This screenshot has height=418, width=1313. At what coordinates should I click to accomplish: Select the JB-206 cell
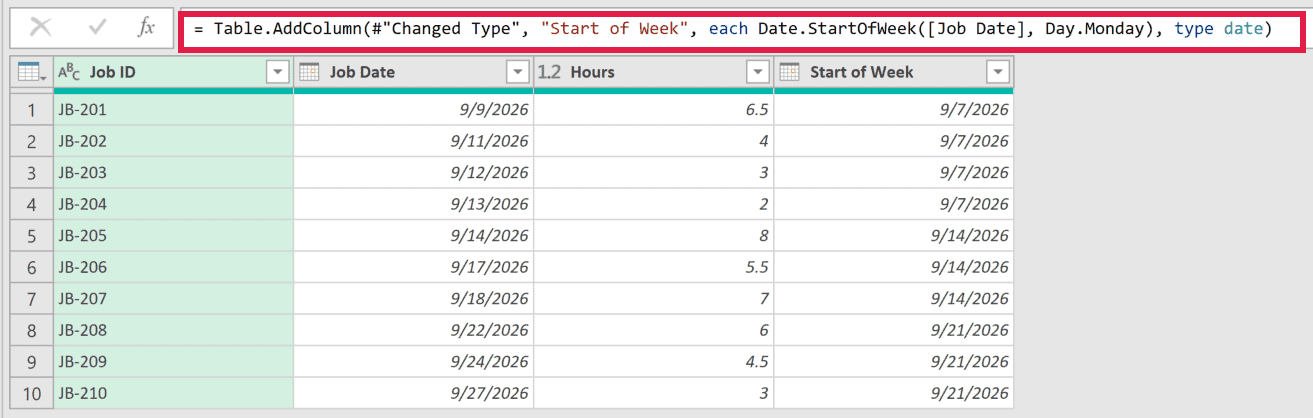173,267
